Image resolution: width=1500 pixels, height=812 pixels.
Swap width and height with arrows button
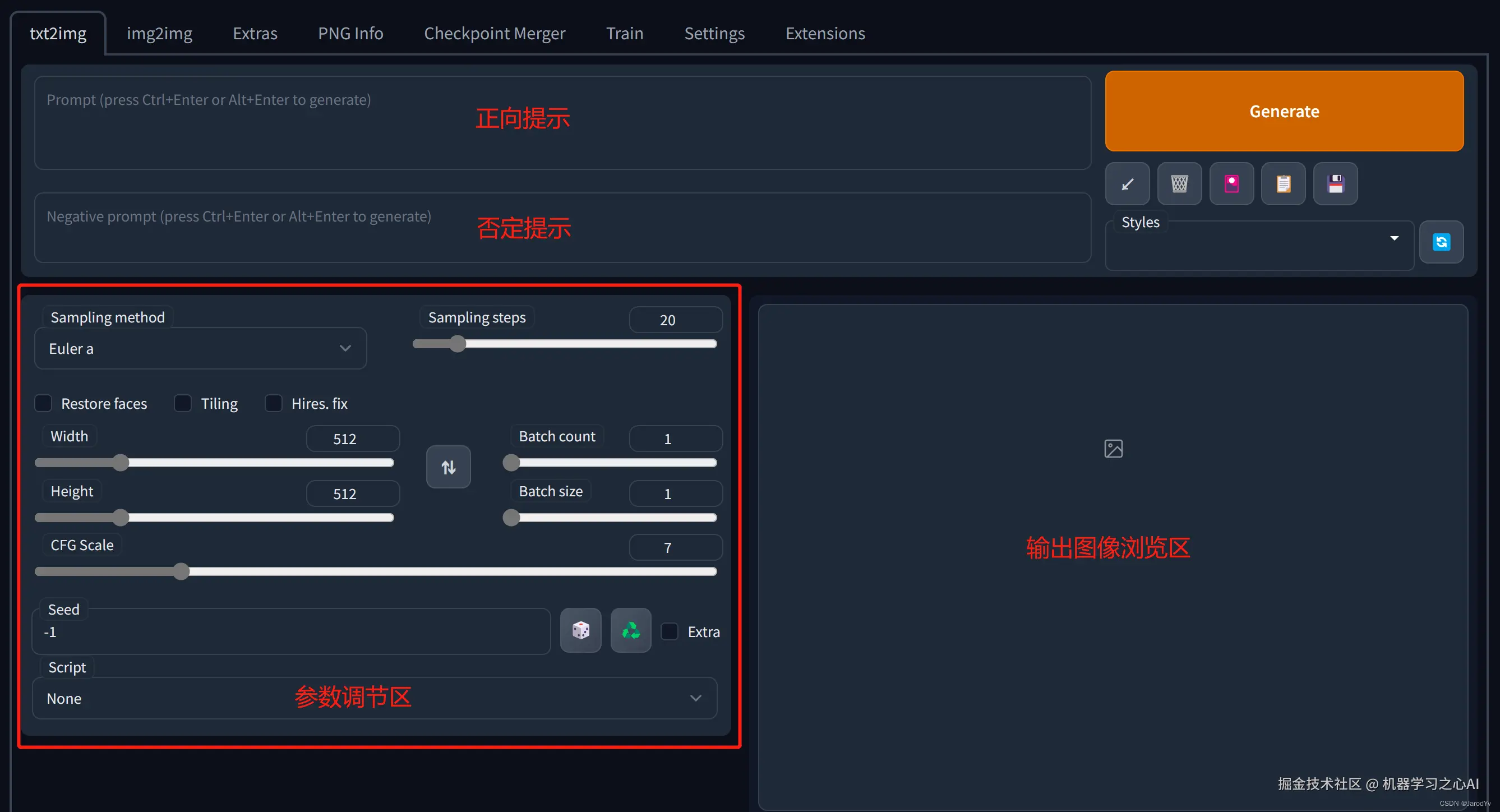pyautogui.click(x=449, y=467)
